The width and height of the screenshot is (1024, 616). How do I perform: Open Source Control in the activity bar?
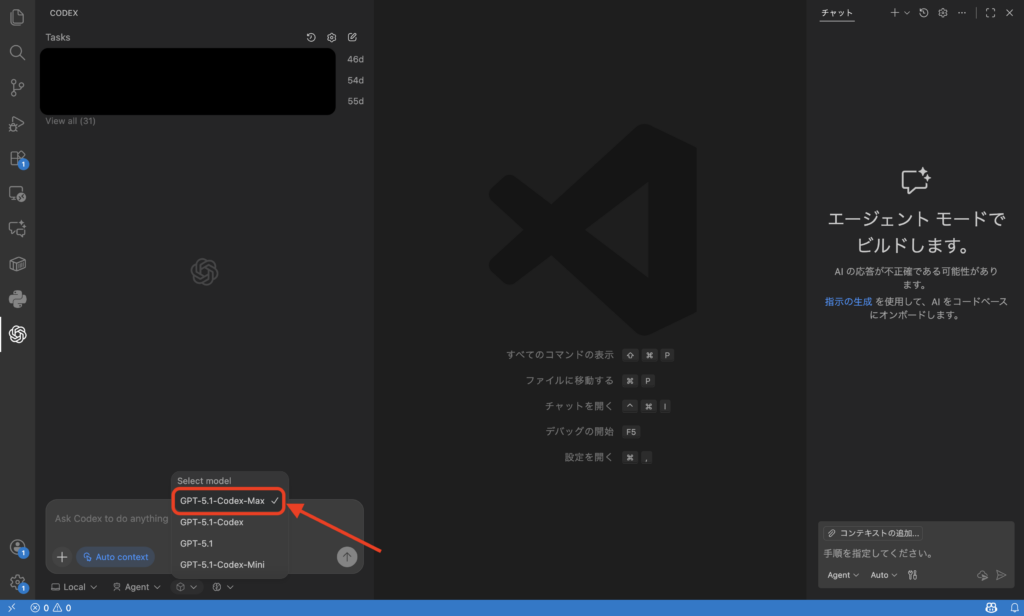click(17, 88)
